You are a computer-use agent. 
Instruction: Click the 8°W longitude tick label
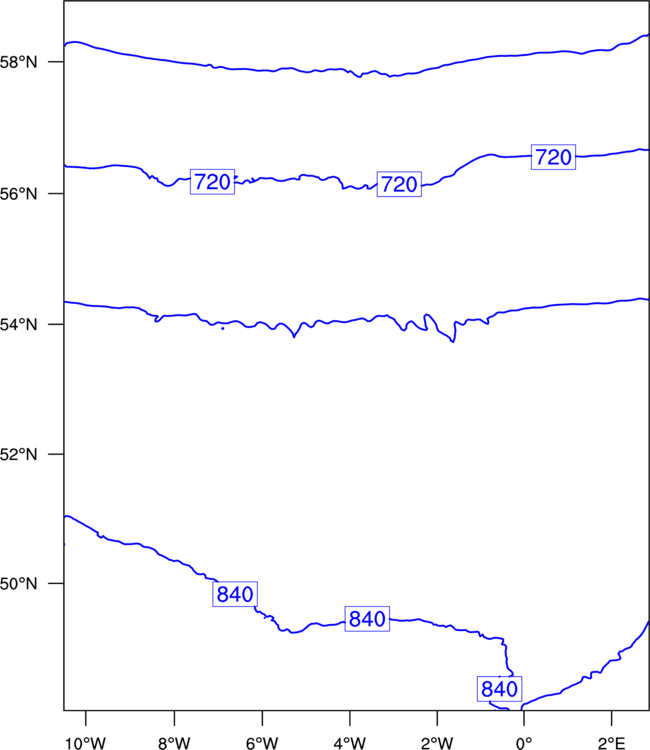click(x=174, y=743)
